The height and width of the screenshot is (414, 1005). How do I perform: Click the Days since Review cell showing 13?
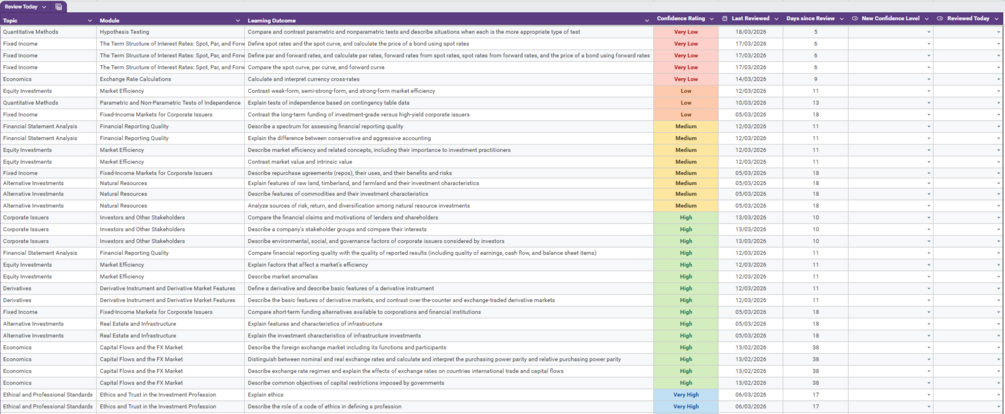815,103
